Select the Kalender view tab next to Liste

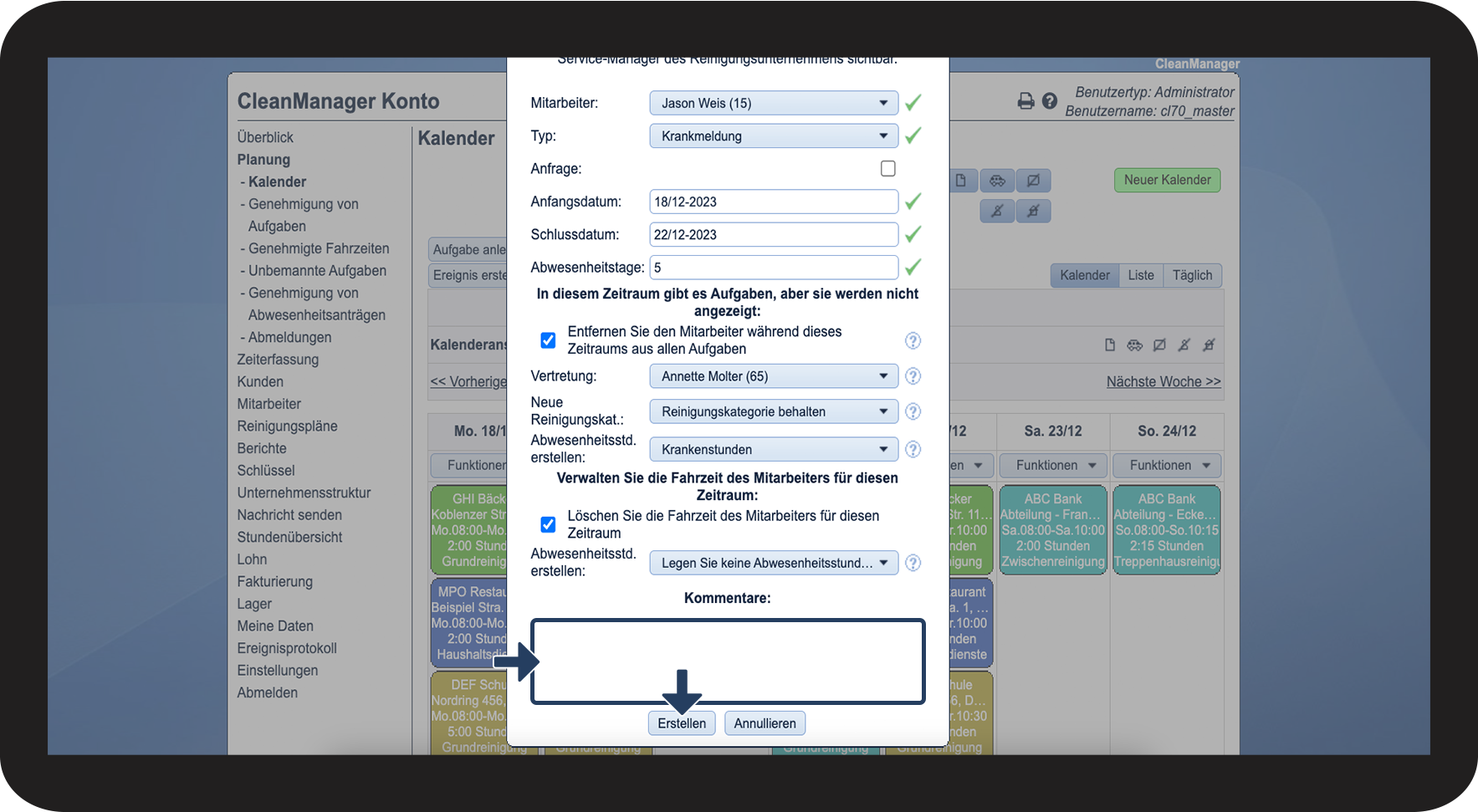point(1085,275)
